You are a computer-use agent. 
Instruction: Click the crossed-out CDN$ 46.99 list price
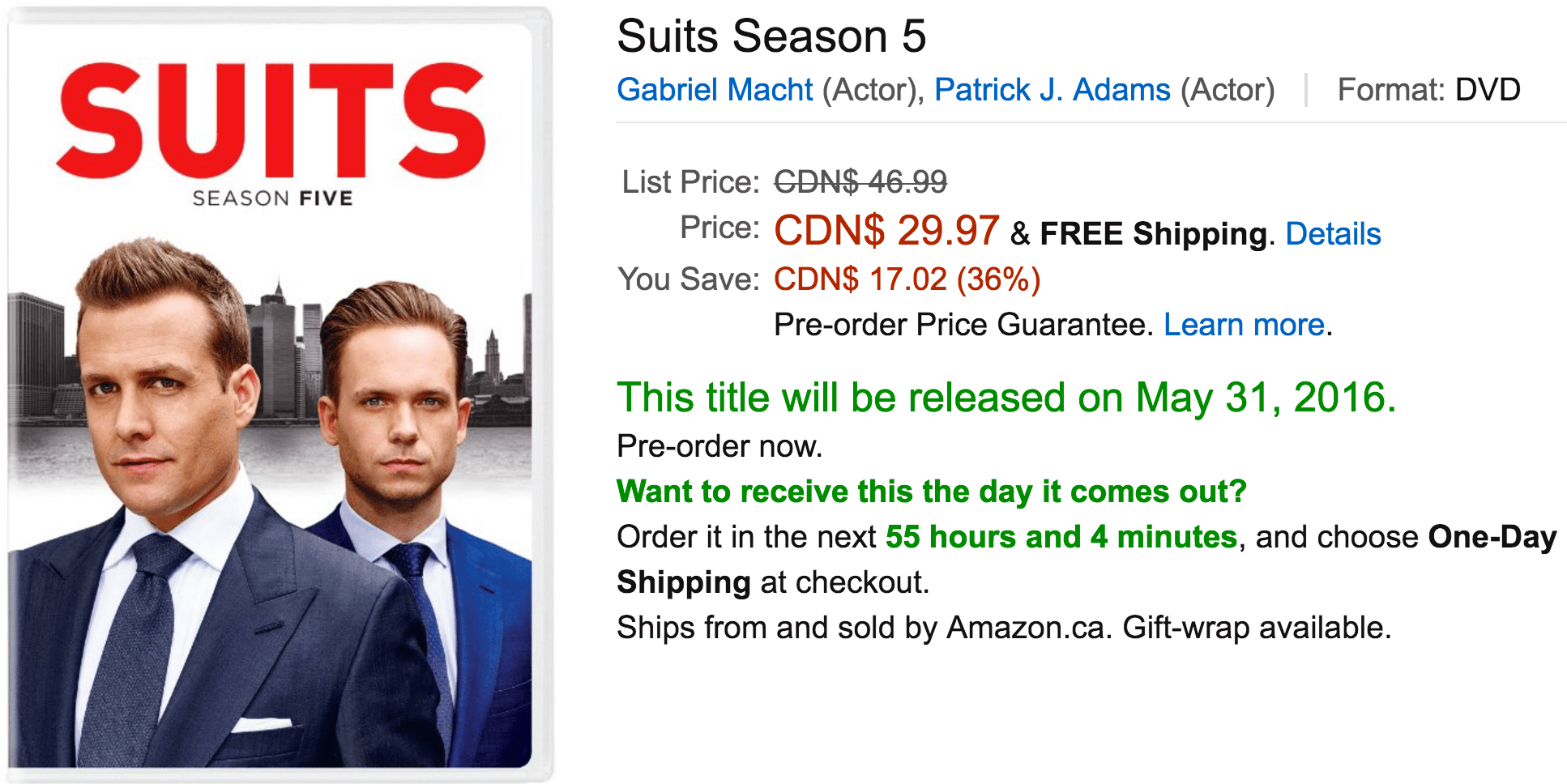(860, 182)
